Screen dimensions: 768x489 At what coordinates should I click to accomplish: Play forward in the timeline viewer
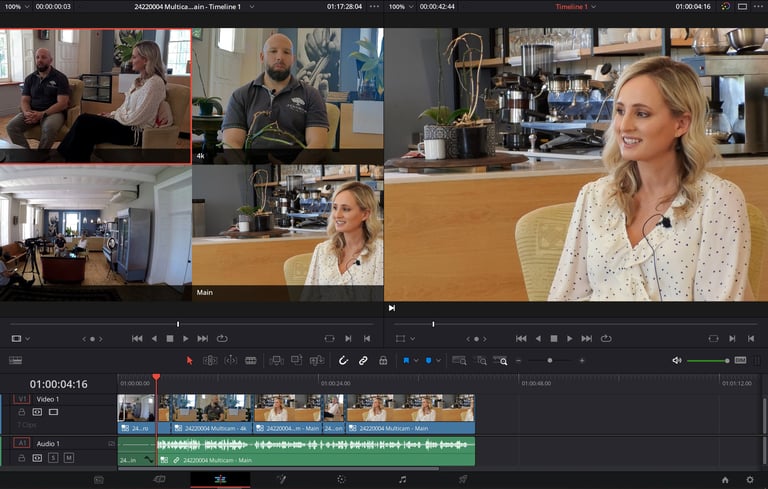(570, 339)
